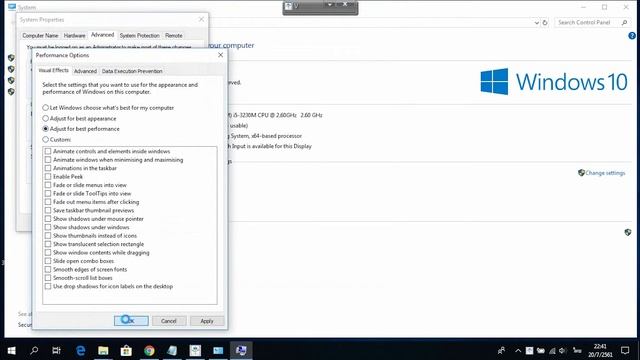Click the Control Panel help icon
This screenshot has width=640, height=360.
click(632, 36)
